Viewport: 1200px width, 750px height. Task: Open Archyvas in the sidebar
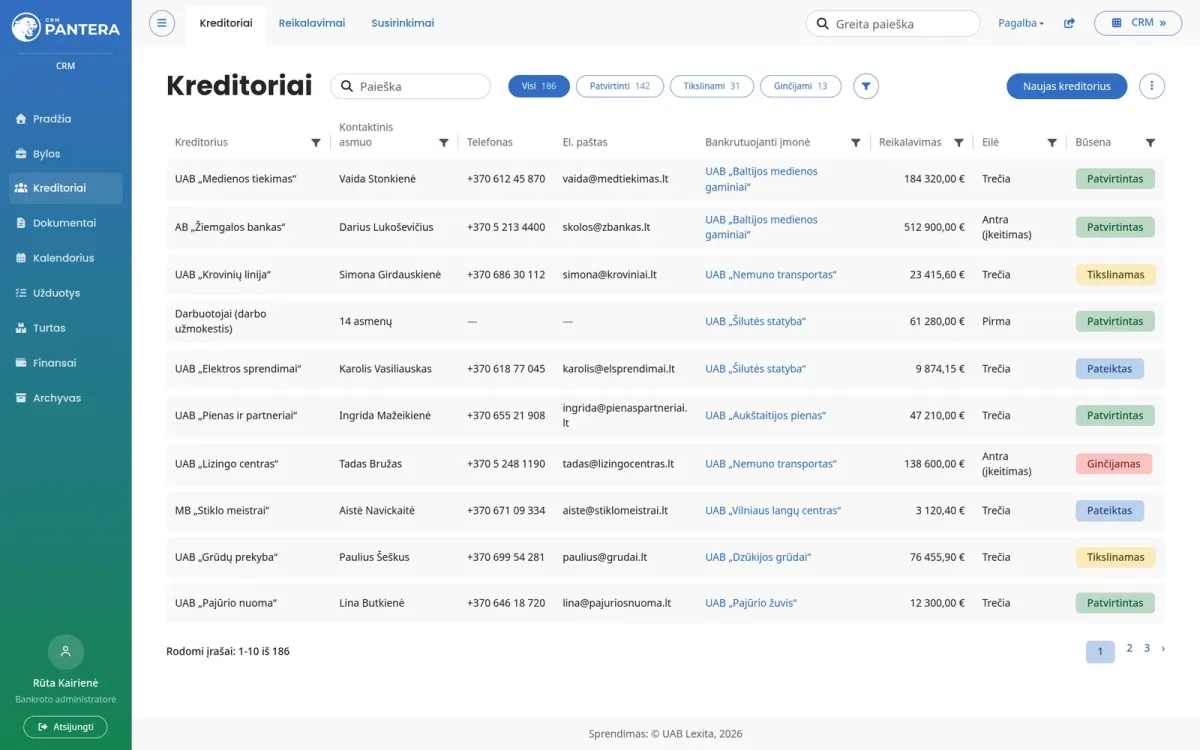pos(66,398)
